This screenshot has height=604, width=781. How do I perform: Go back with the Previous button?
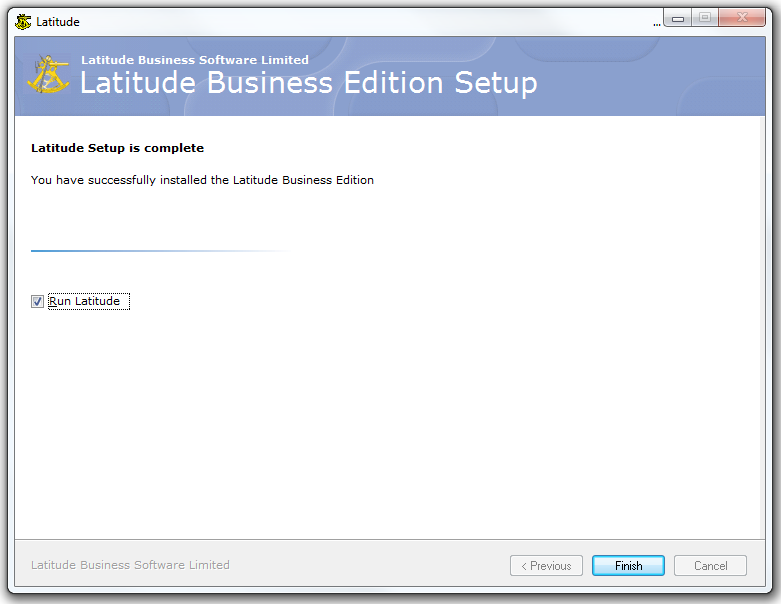point(547,566)
